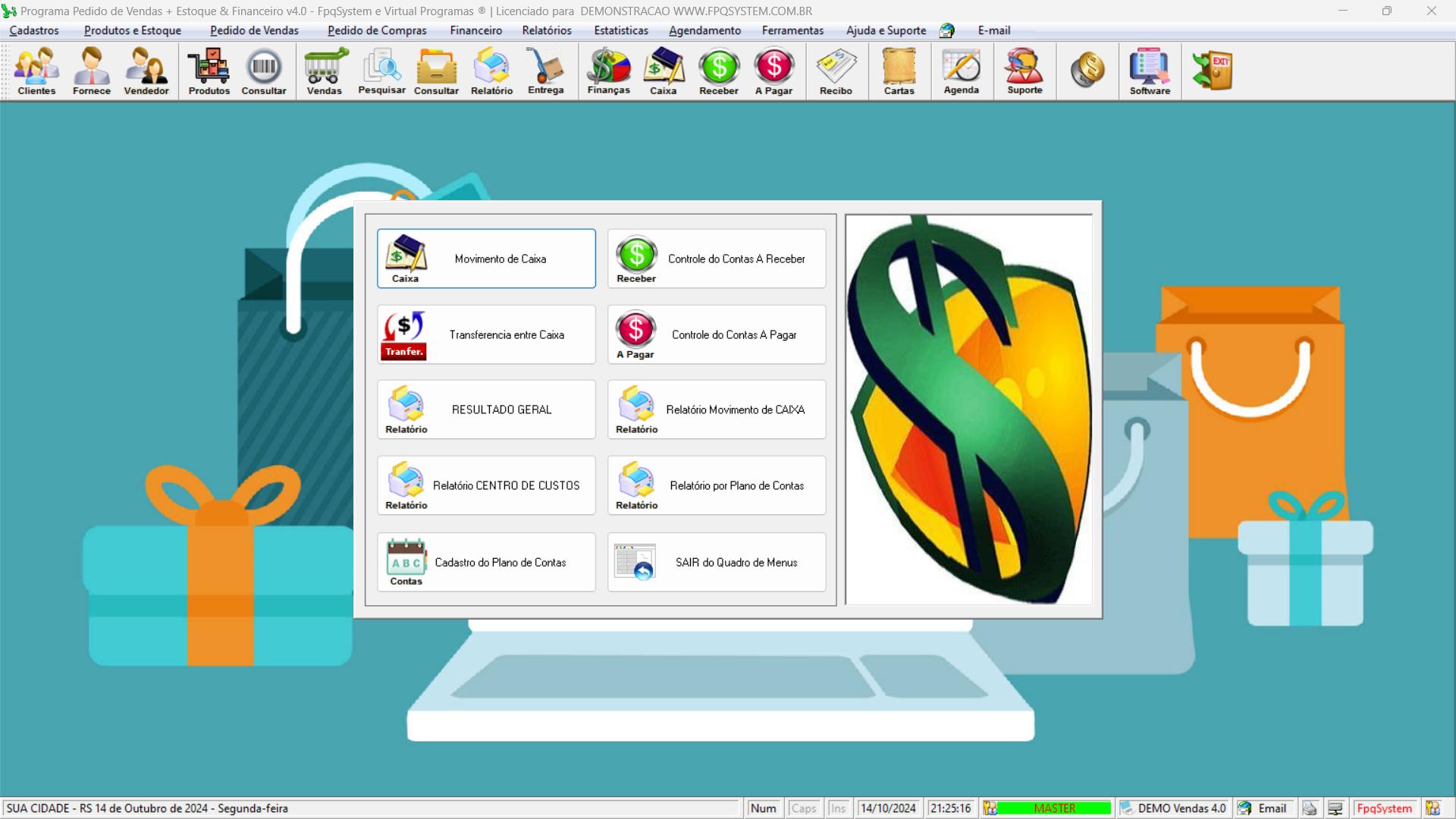Image resolution: width=1456 pixels, height=819 pixels.
Task: Open Controle do Contas A Receber
Action: [x=717, y=259]
